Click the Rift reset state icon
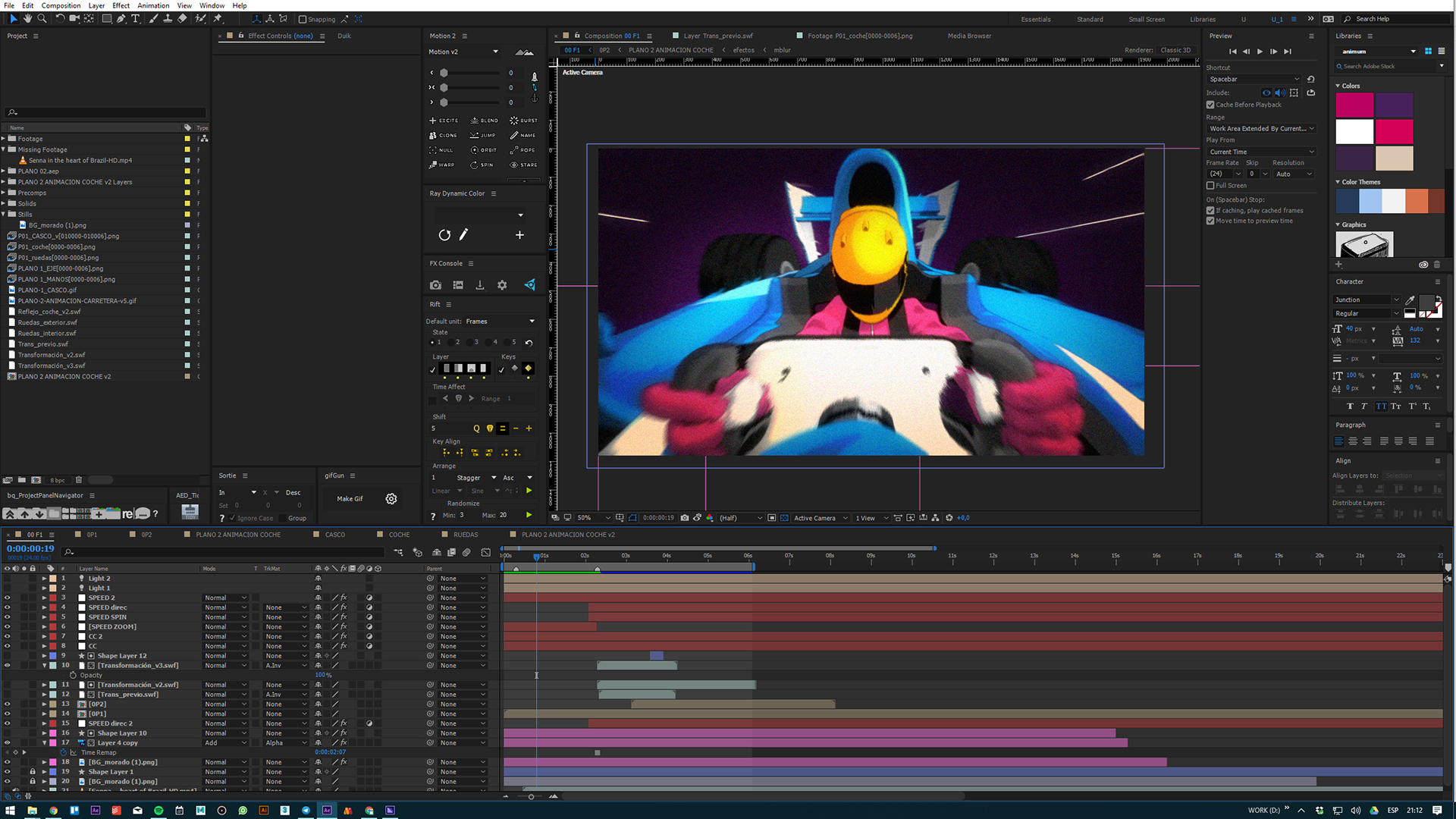 point(529,343)
